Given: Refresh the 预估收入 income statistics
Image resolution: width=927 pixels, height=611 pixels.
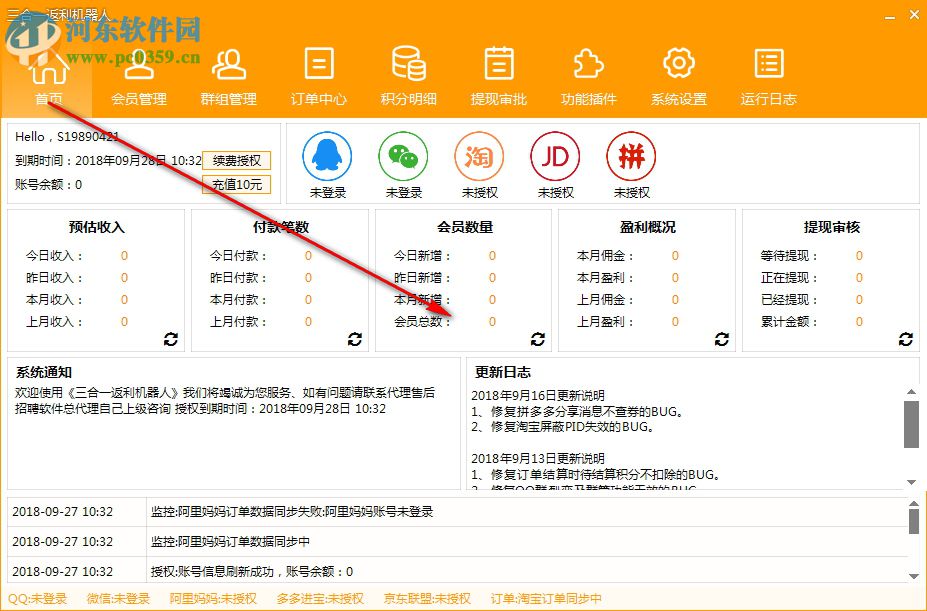Looking at the screenshot, I should (171, 339).
